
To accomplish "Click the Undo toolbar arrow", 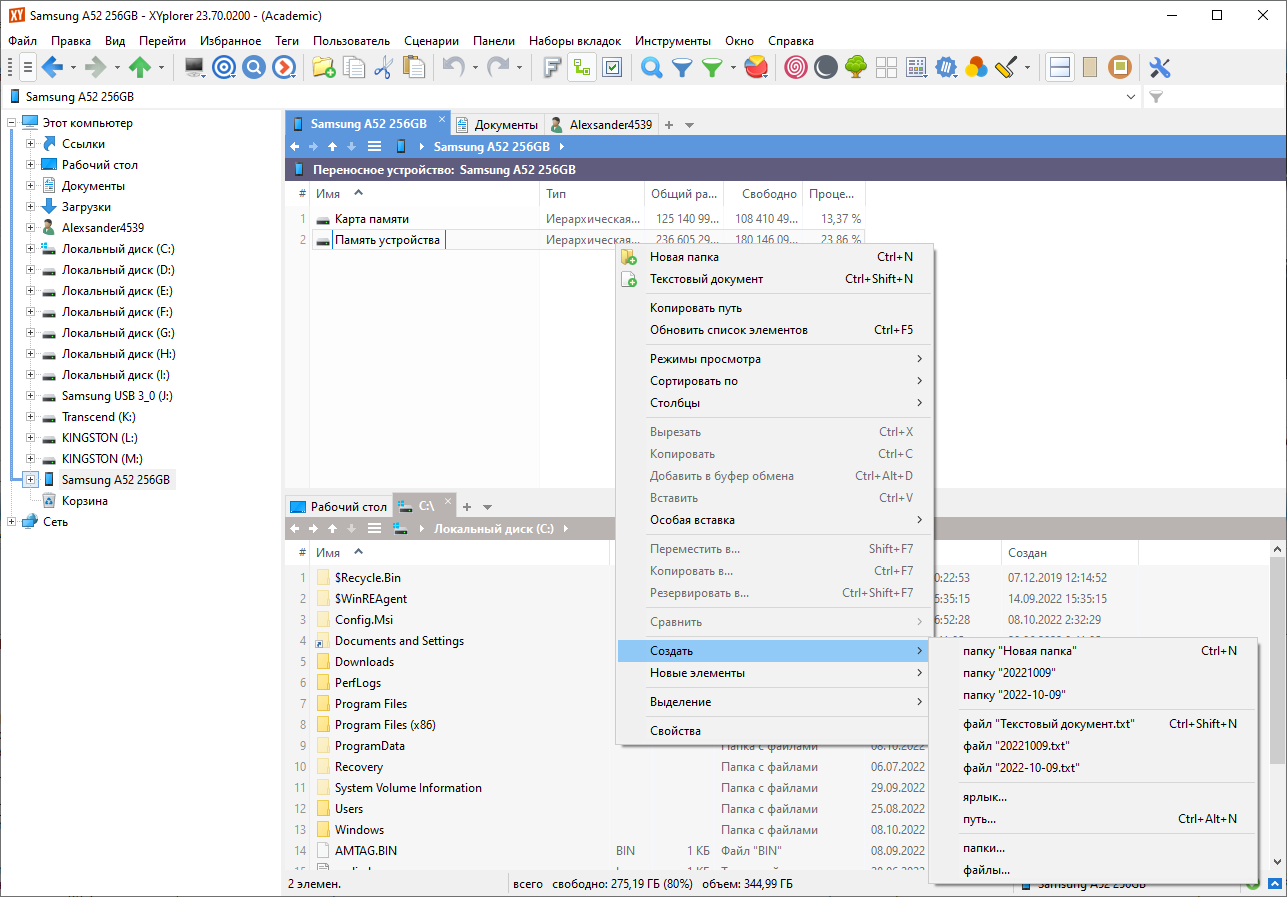I will click(x=453, y=67).
